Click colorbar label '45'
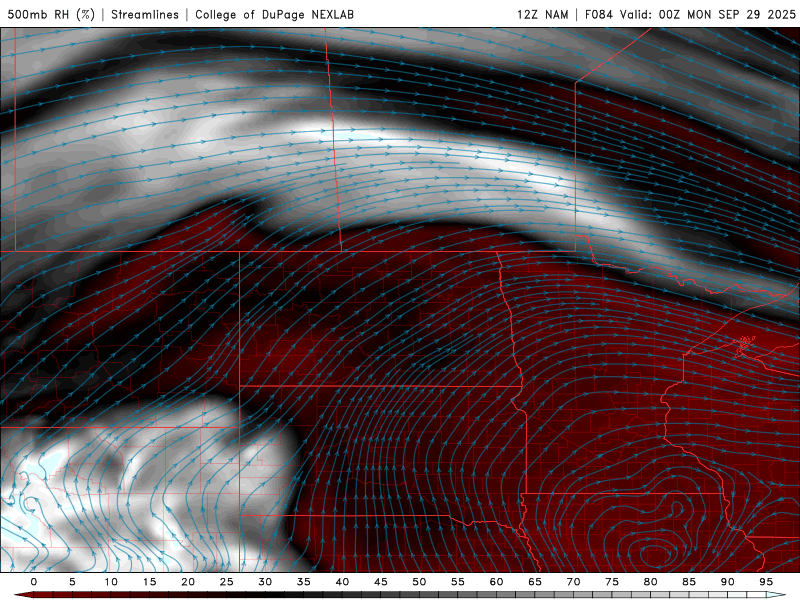 [x=381, y=582]
